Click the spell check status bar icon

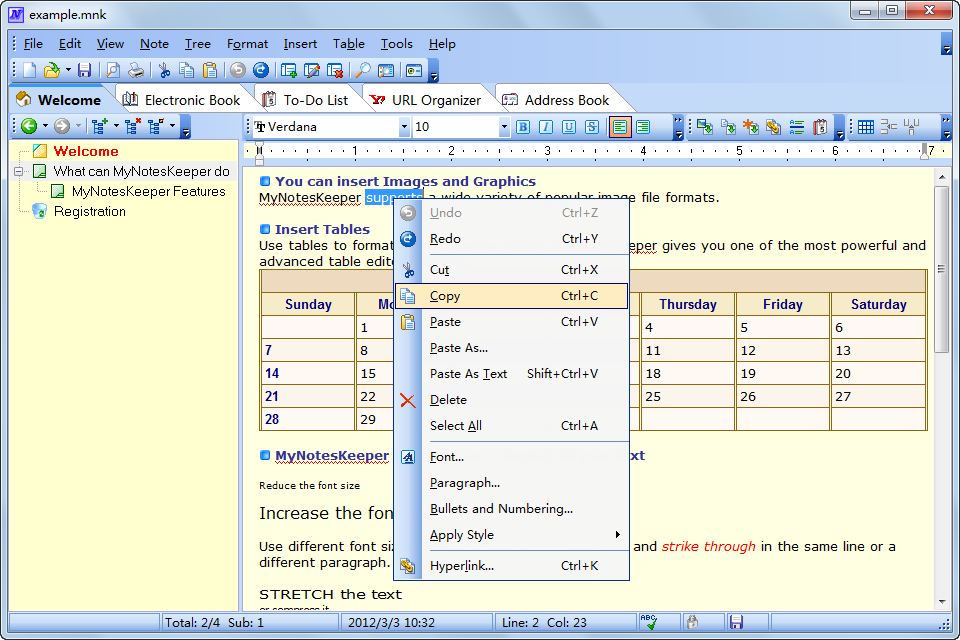point(649,622)
